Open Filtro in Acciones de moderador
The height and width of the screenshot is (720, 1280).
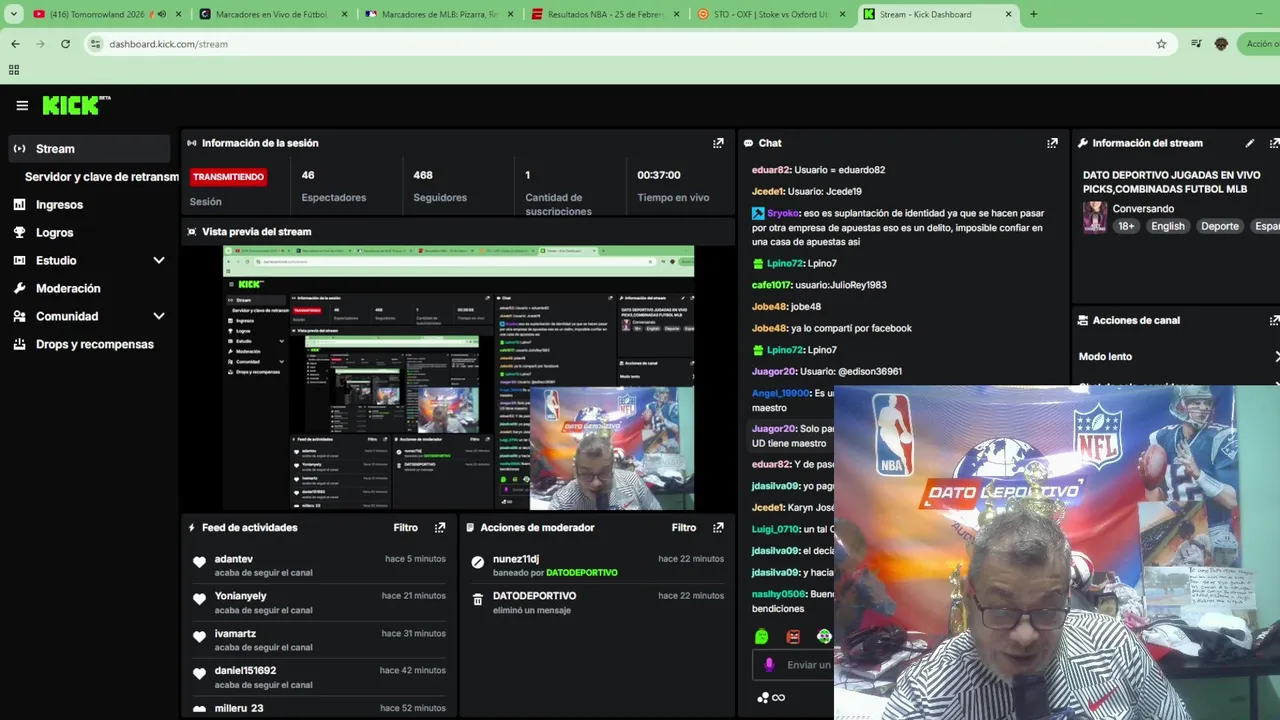coord(684,527)
